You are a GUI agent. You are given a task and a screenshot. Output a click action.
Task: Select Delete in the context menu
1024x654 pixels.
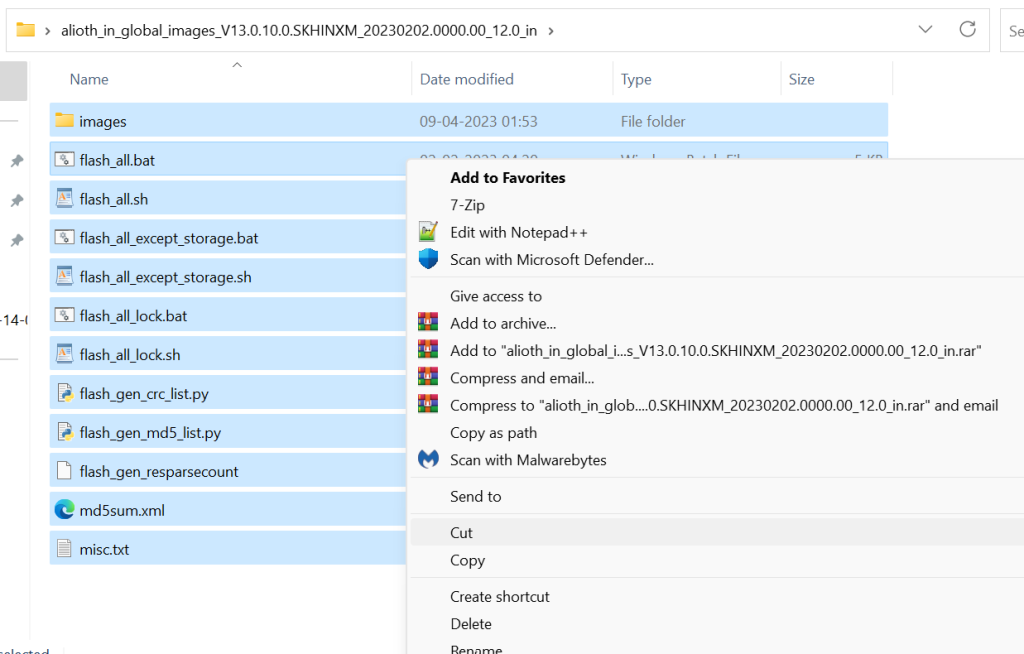click(x=470, y=624)
